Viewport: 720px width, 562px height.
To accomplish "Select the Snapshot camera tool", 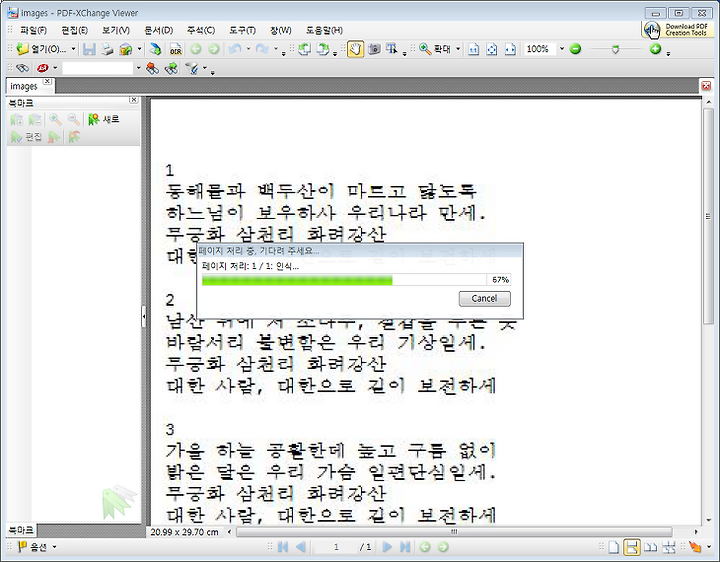I will click(374, 49).
